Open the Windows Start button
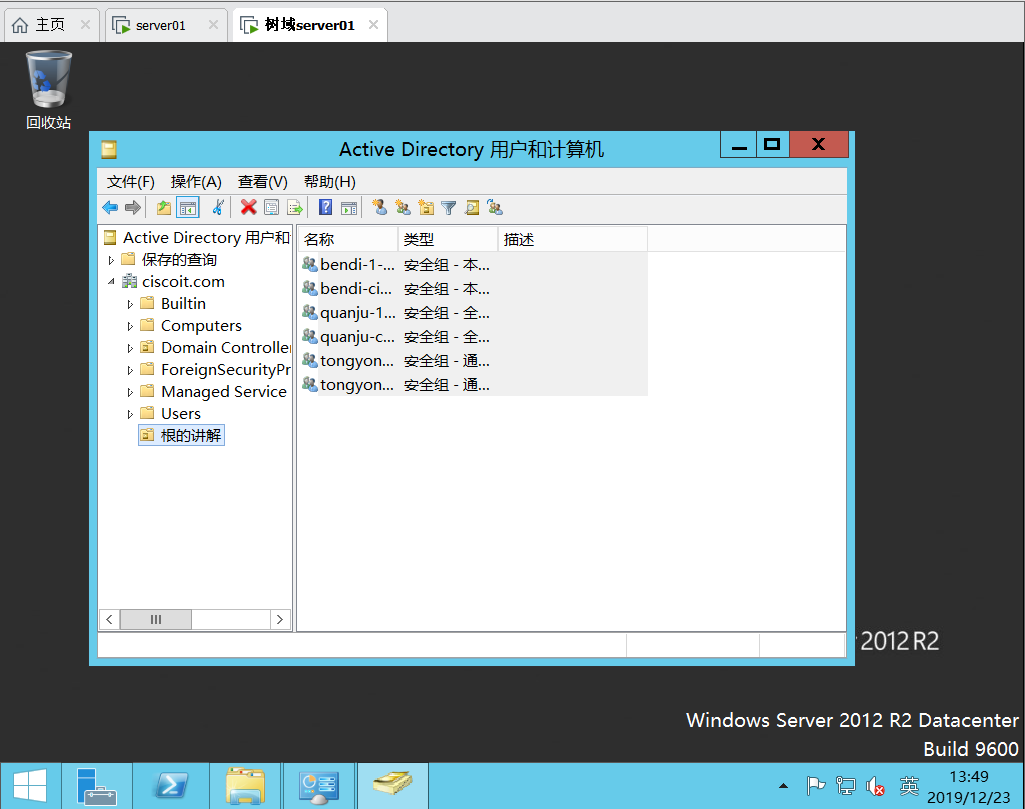The height and width of the screenshot is (809, 1025). coord(30,785)
